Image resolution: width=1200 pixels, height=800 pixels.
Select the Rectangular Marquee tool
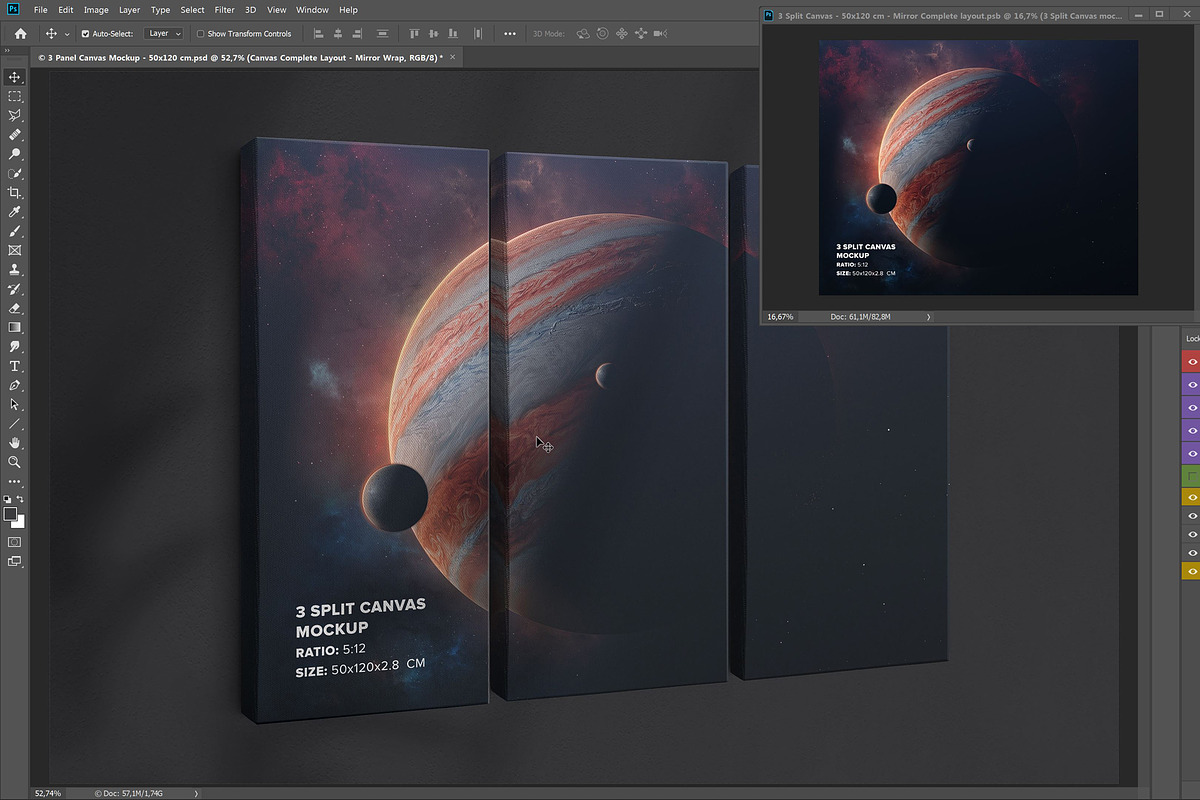click(x=14, y=97)
